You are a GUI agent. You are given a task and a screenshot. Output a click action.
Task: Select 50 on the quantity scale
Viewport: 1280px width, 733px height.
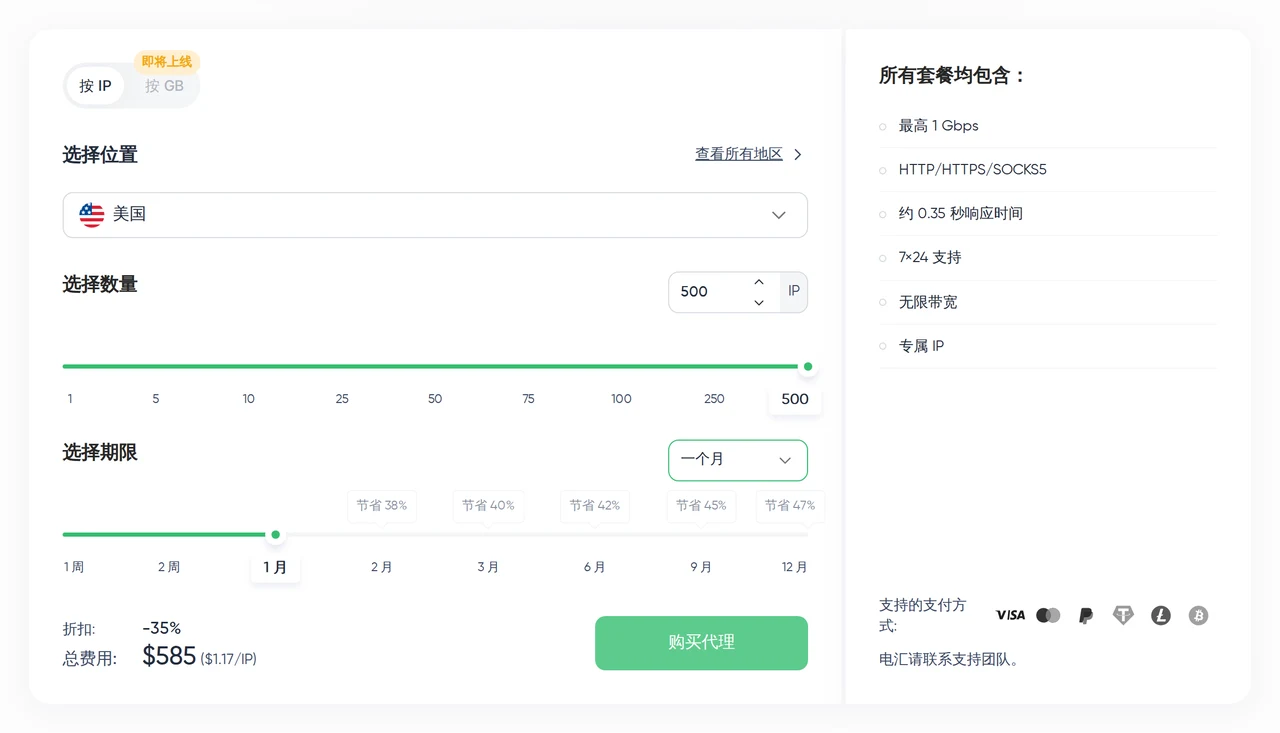coord(435,399)
